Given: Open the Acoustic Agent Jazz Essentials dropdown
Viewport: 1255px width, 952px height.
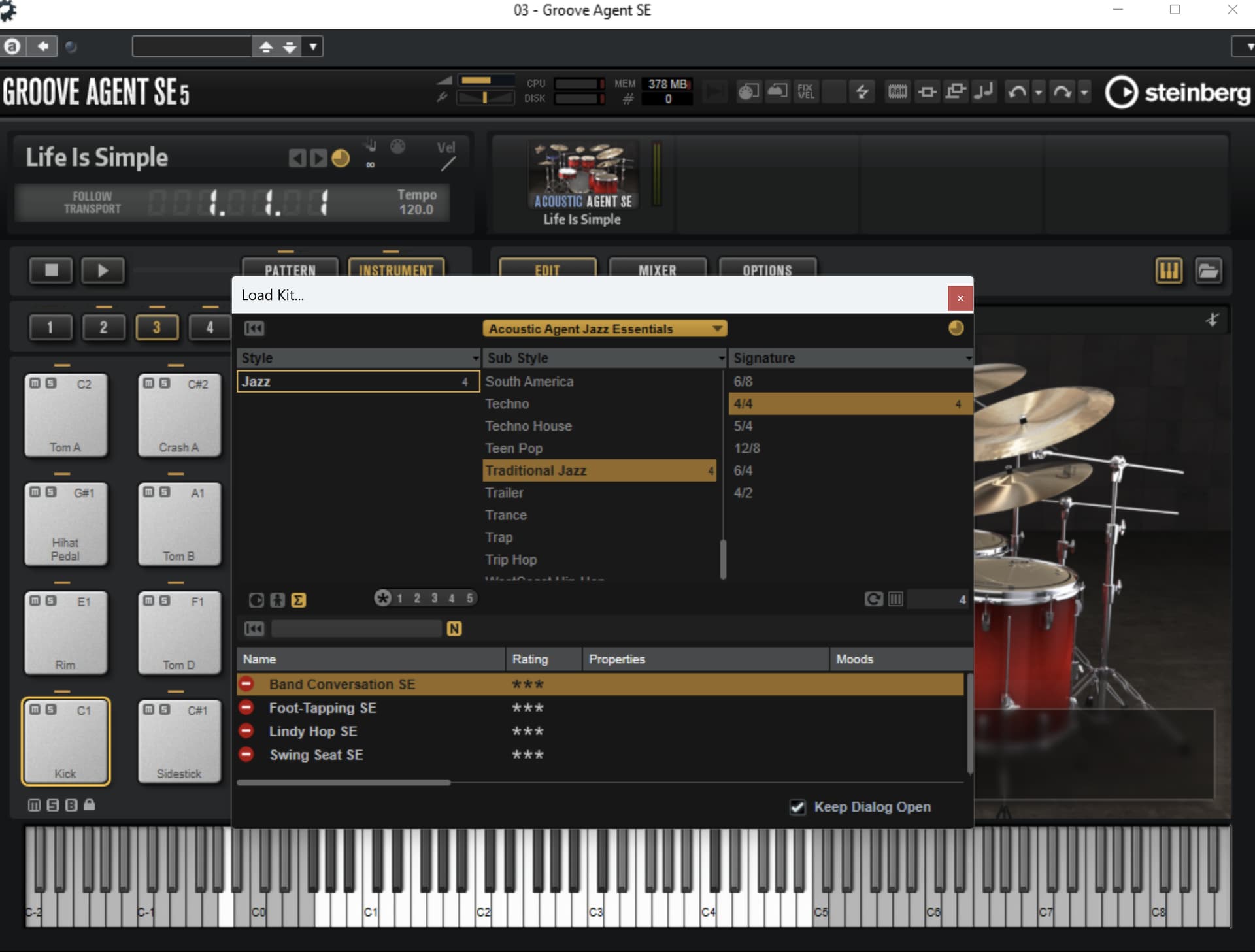Looking at the screenshot, I should (604, 329).
